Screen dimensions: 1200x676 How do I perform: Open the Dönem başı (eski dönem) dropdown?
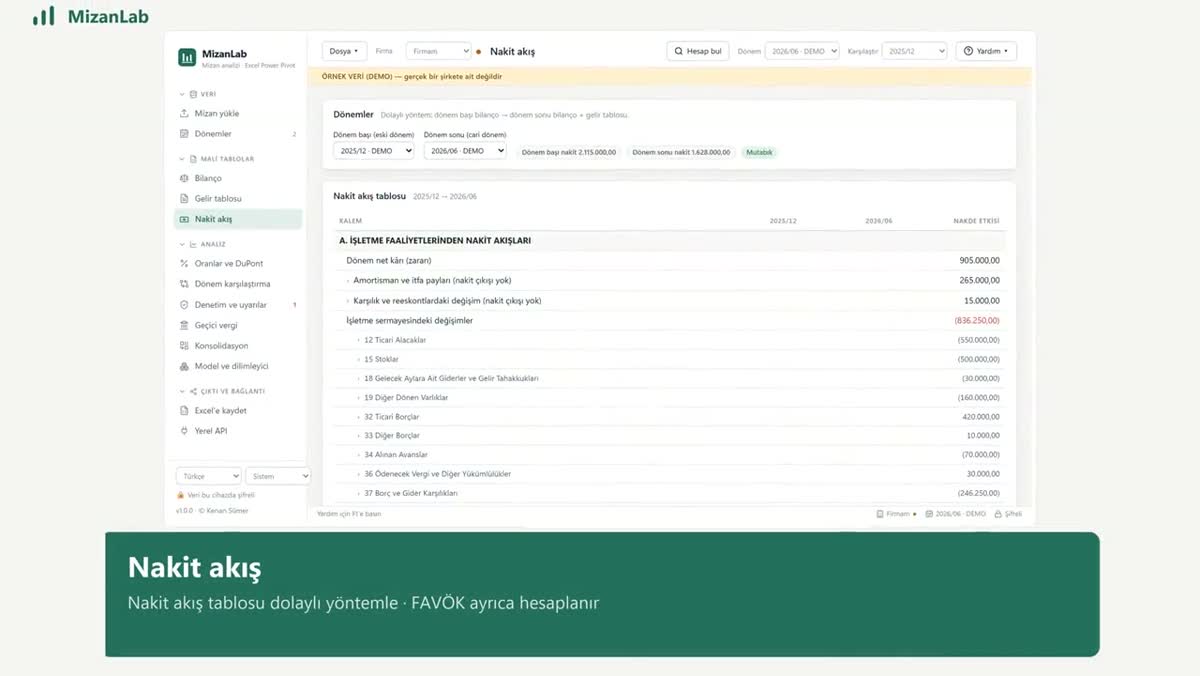373,151
